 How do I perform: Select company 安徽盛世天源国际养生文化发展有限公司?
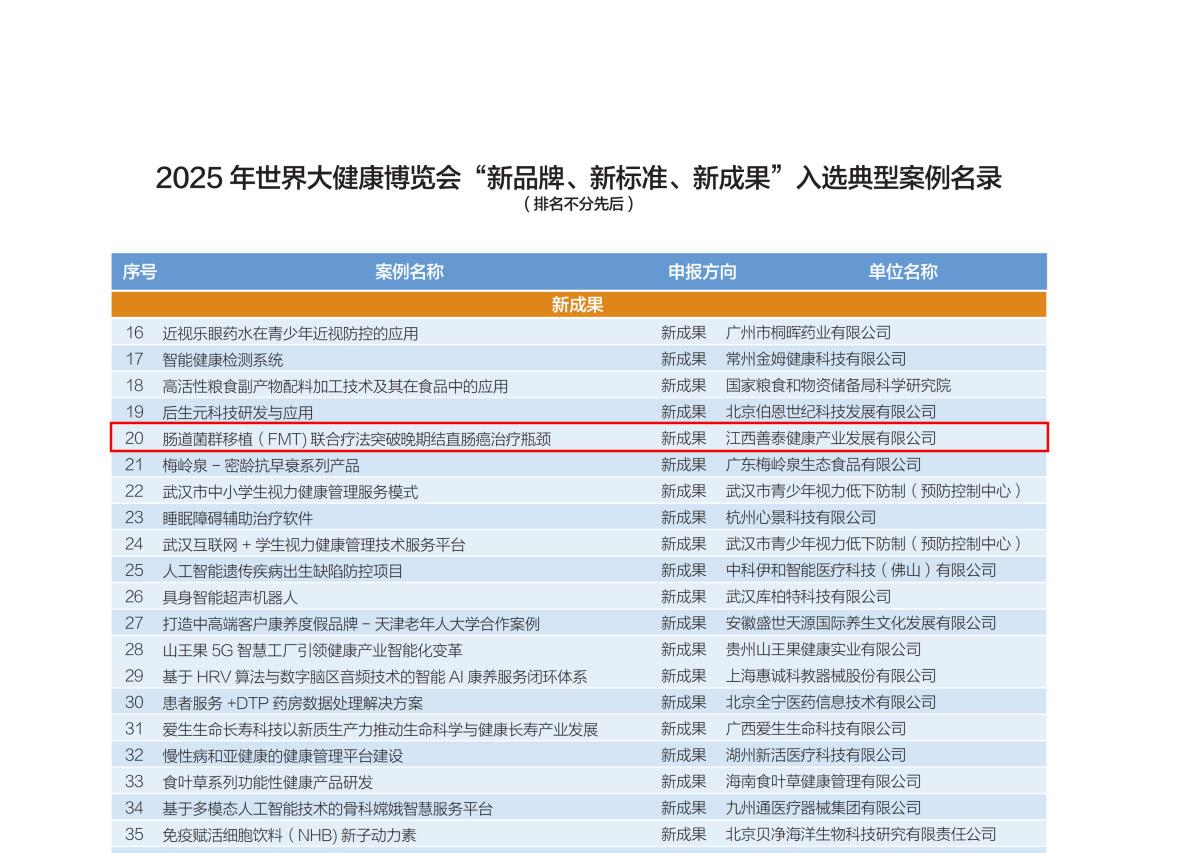click(x=861, y=623)
